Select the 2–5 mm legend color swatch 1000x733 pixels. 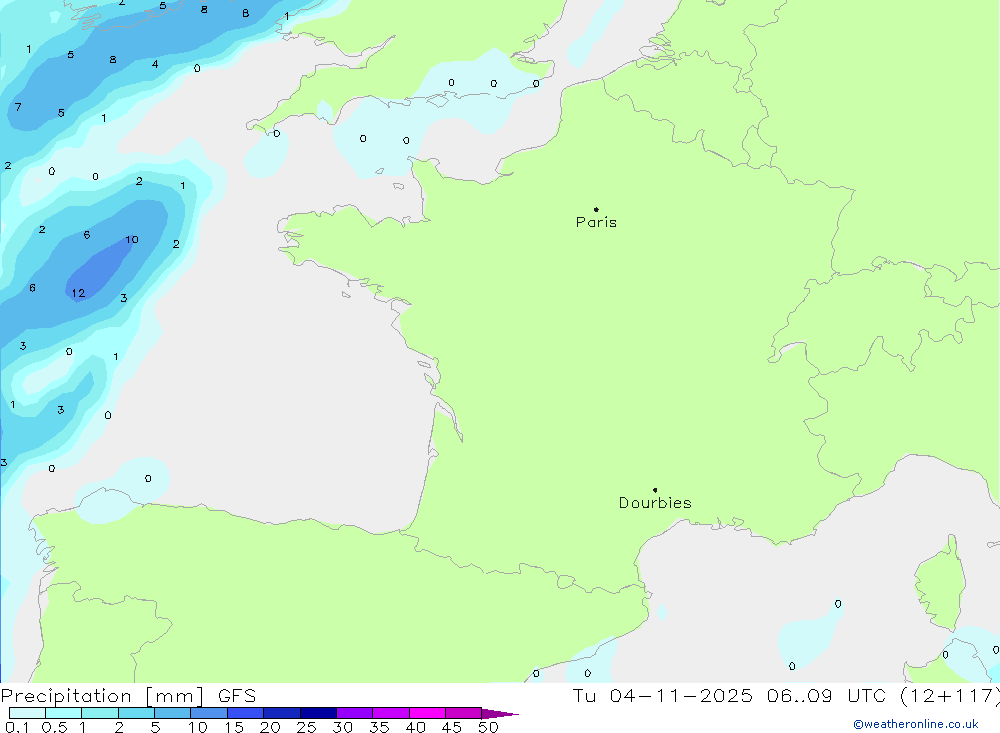pos(136,713)
